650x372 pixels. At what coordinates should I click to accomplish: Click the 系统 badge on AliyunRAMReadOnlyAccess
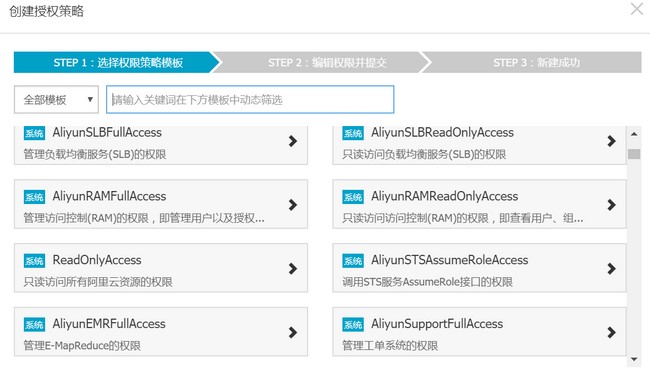(353, 197)
